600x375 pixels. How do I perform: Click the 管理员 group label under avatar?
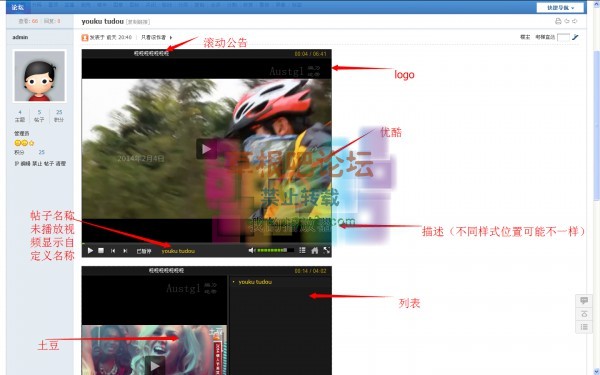(21, 134)
